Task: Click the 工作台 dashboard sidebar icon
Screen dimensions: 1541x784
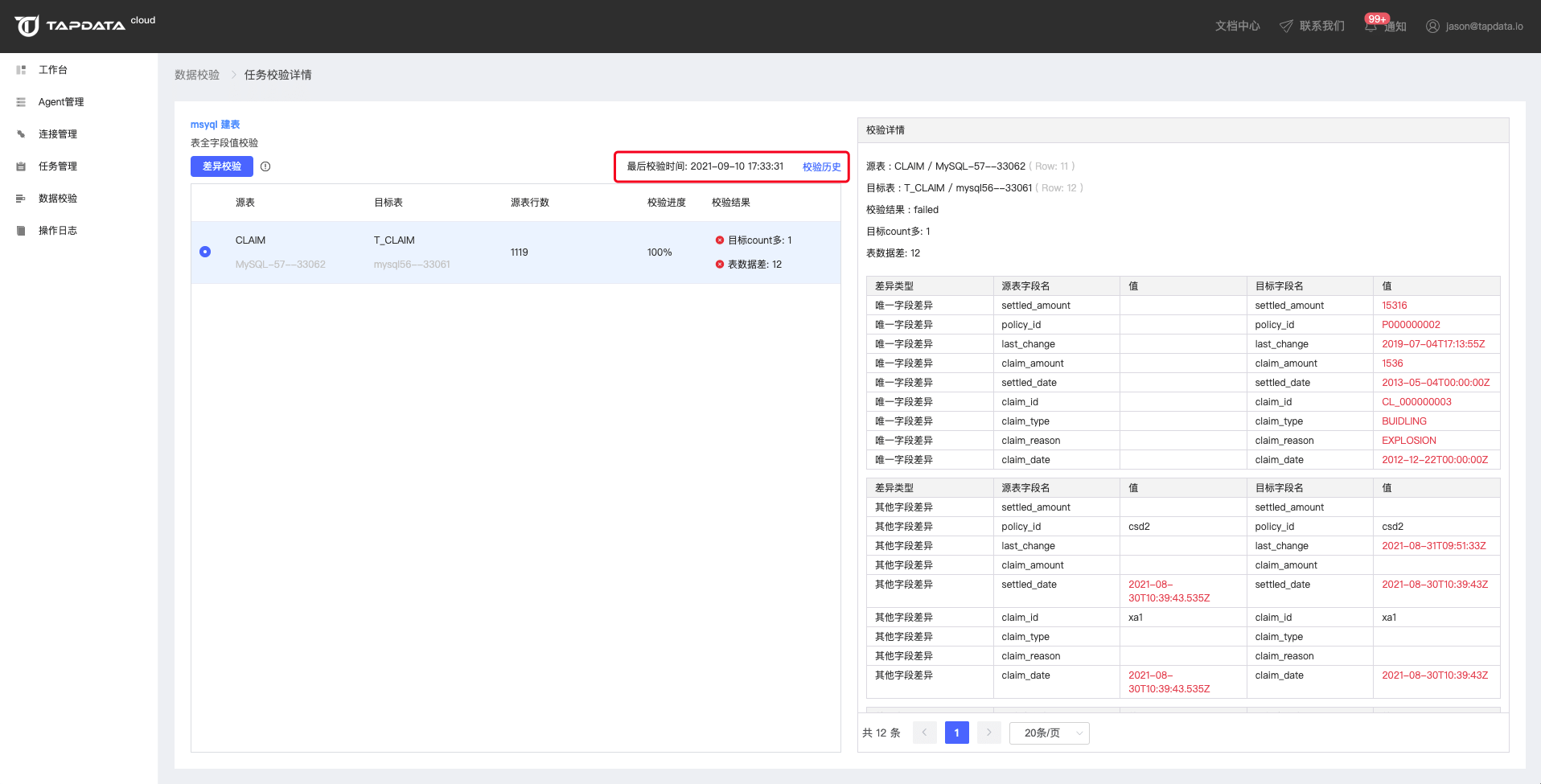Action: pos(21,70)
